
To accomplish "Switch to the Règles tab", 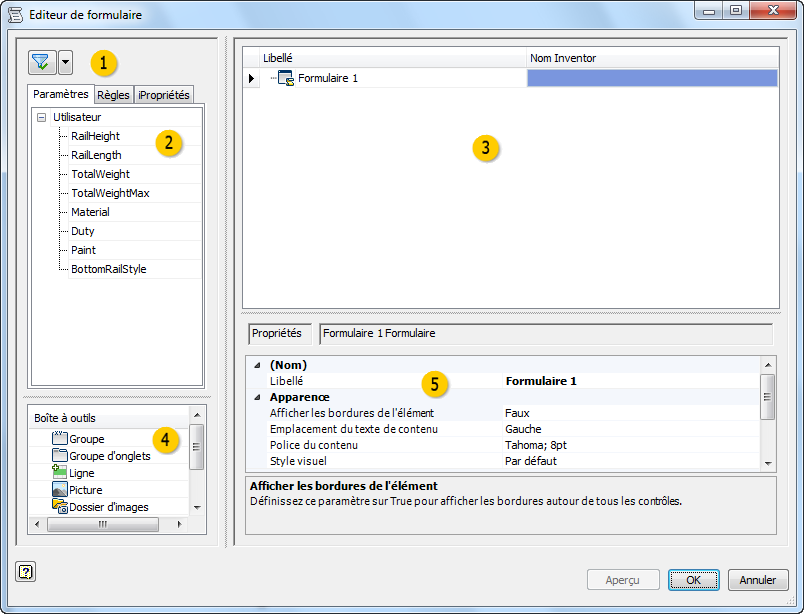I will 113,95.
